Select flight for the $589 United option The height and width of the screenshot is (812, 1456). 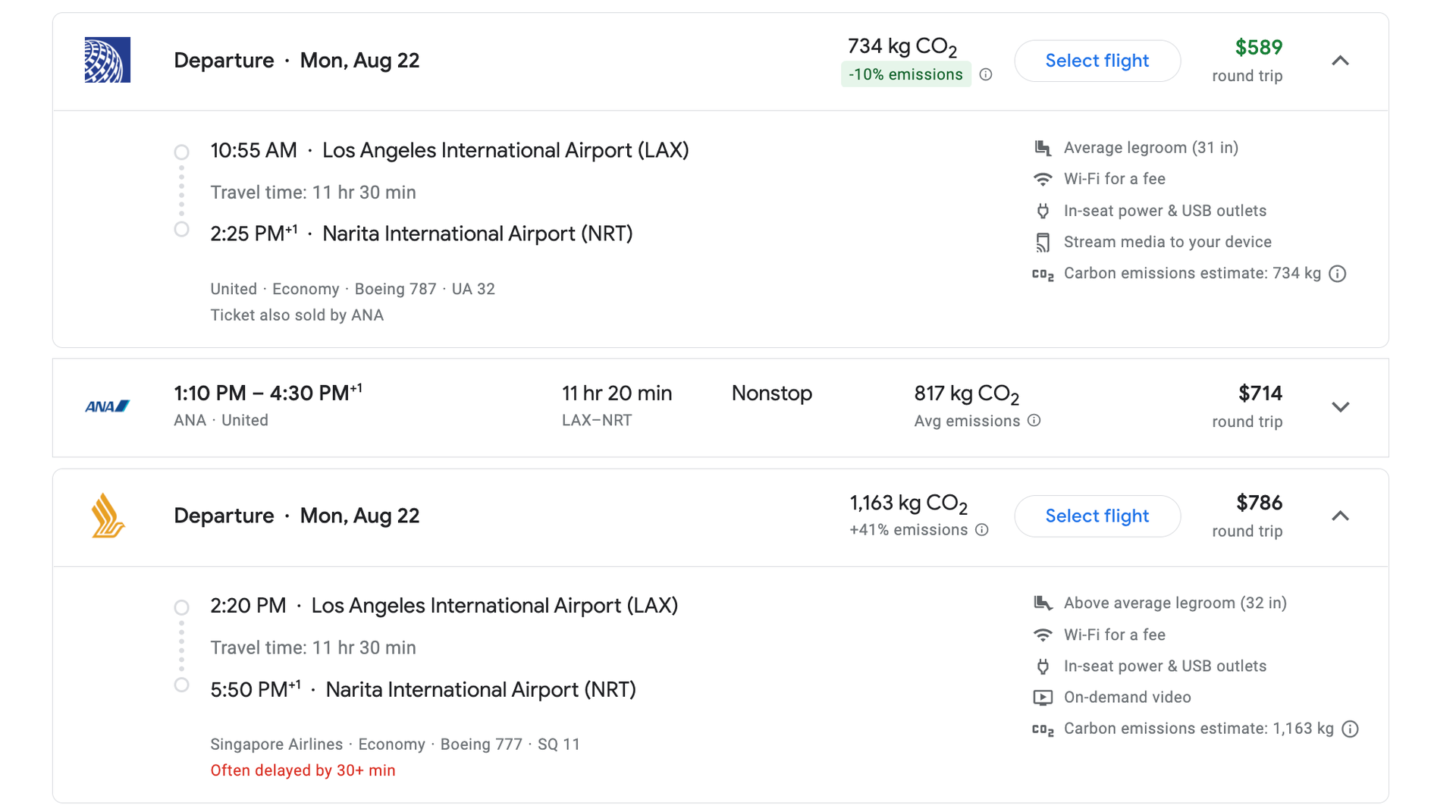point(1097,61)
